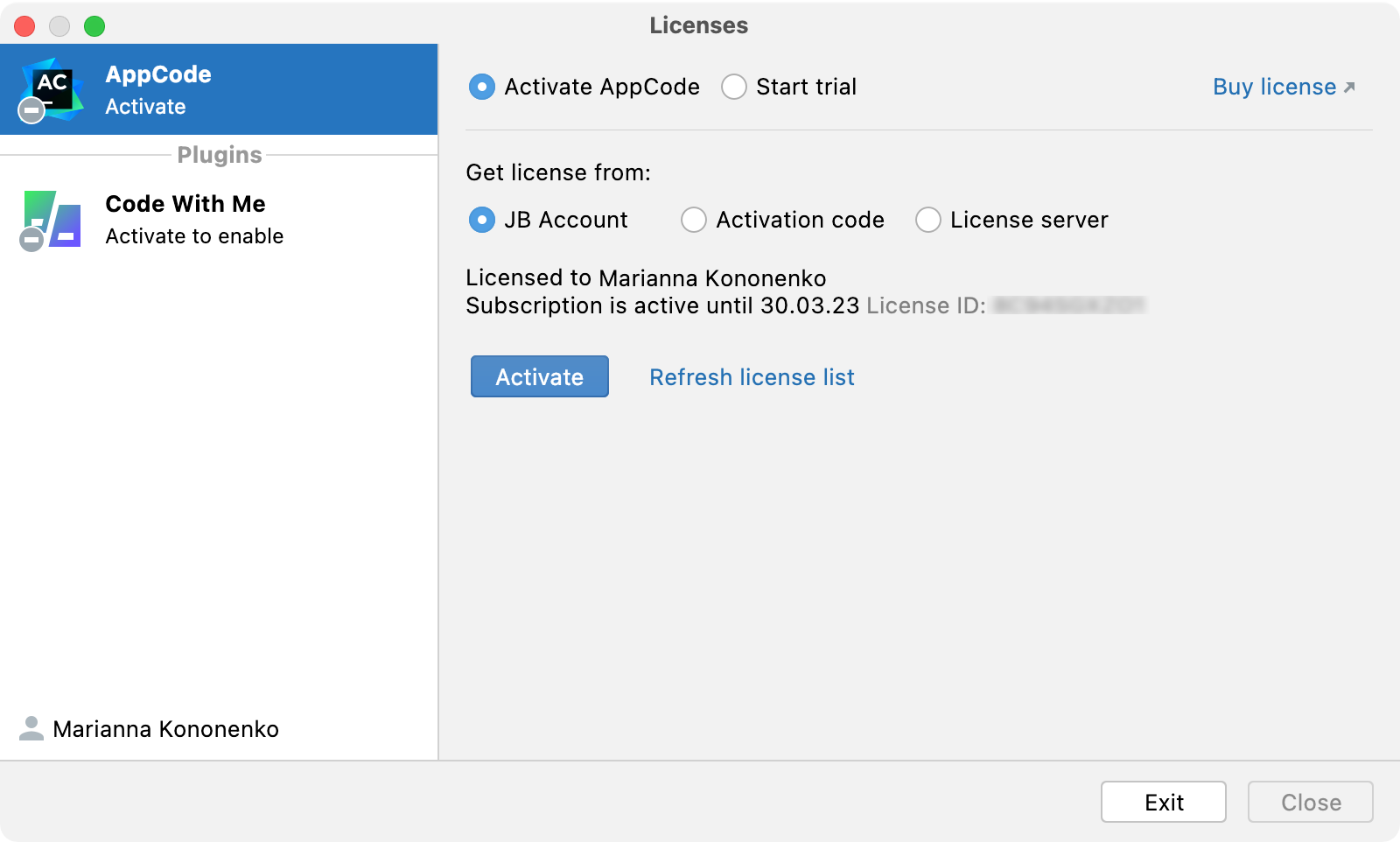
Task: Click the external link arrow beside Buy license
Action: click(1350, 86)
